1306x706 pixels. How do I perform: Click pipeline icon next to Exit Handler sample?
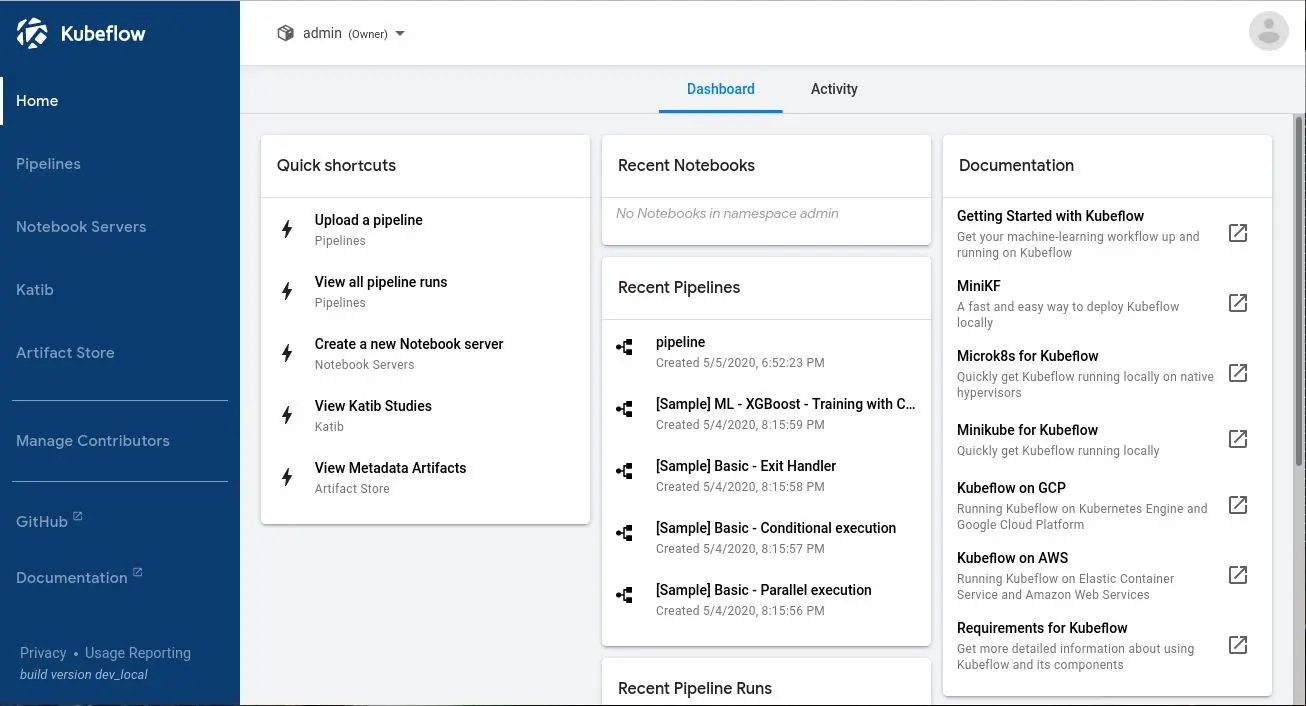coord(625,471)
